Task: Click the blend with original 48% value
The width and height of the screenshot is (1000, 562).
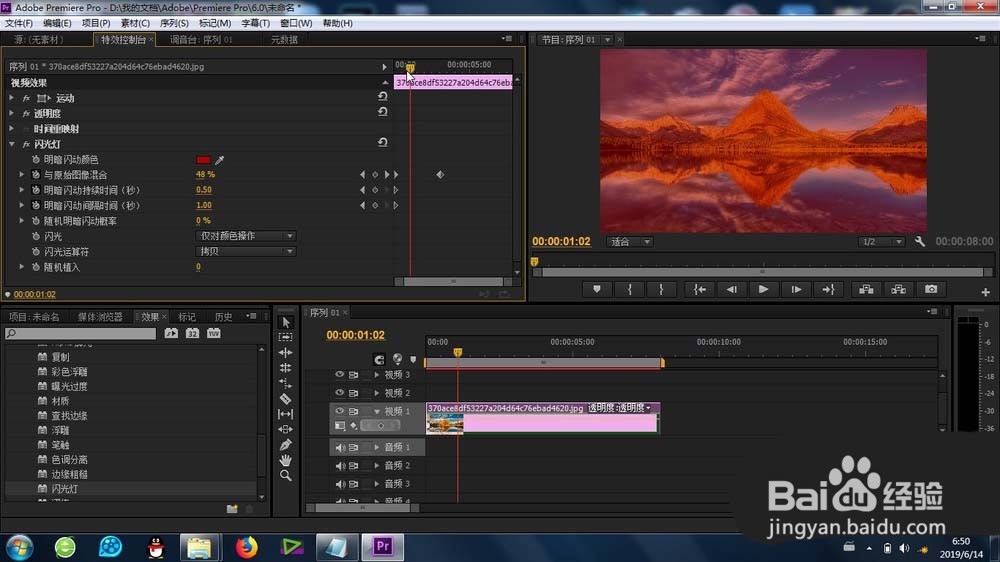Action: 205,175
